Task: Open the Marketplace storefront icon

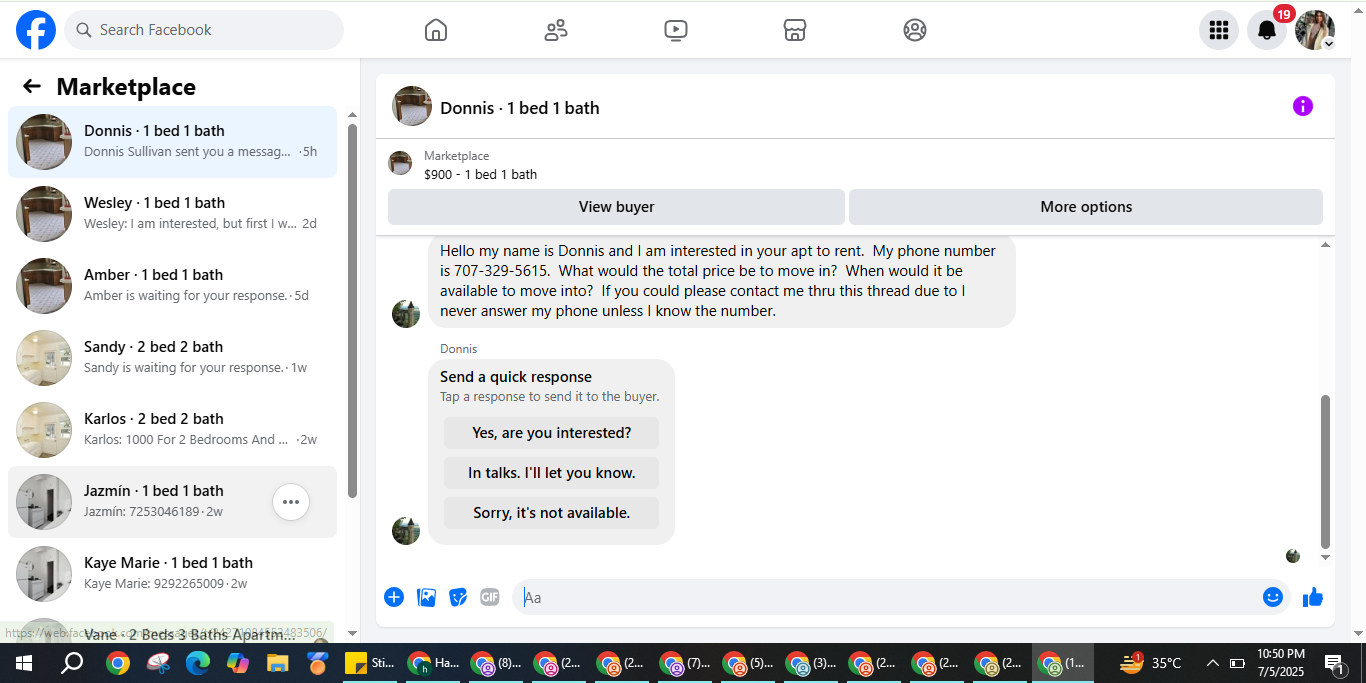Action: tap(795, 30)
